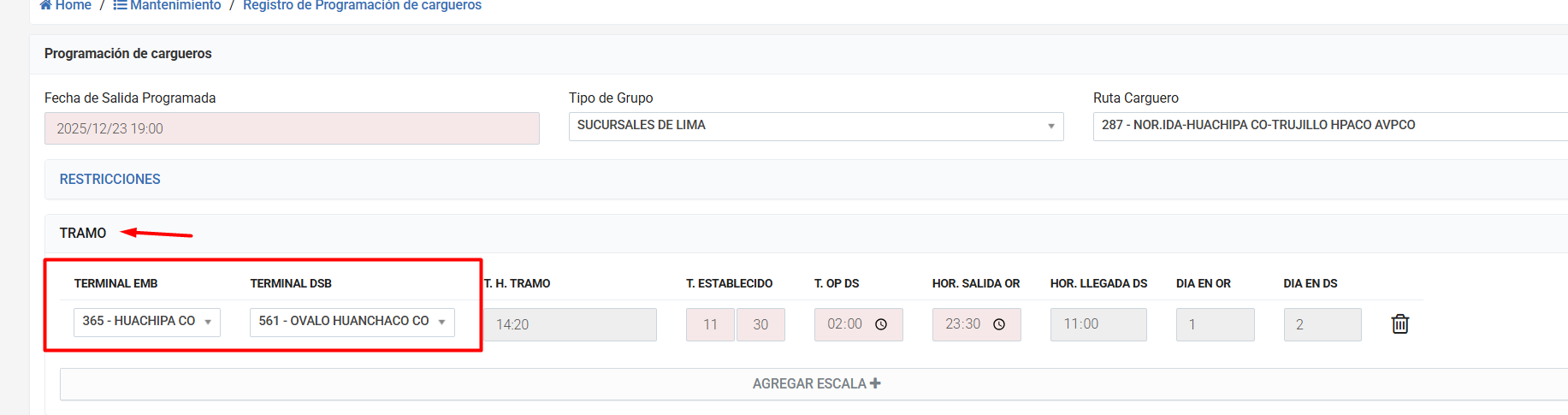Expand the Restricciones section
Image resolution: width=1568 pixels, height=415 pixels.
[x=110, y=180]
